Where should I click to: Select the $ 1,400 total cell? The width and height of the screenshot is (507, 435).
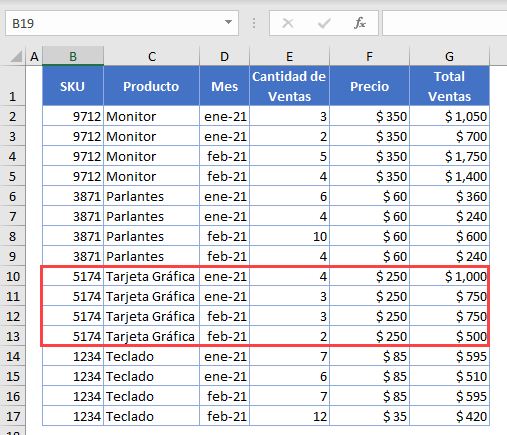click(449, 176)
